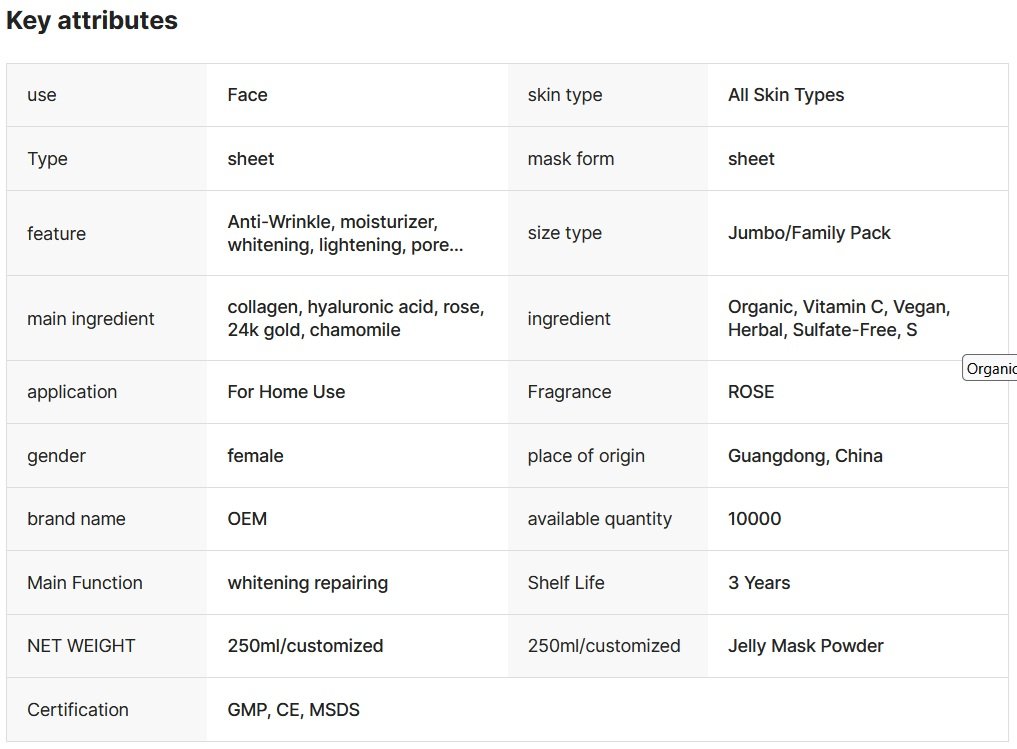Click the "10000" available quantity value
1017x749 pixels.
pyautogui.click(x=754, y=519)
